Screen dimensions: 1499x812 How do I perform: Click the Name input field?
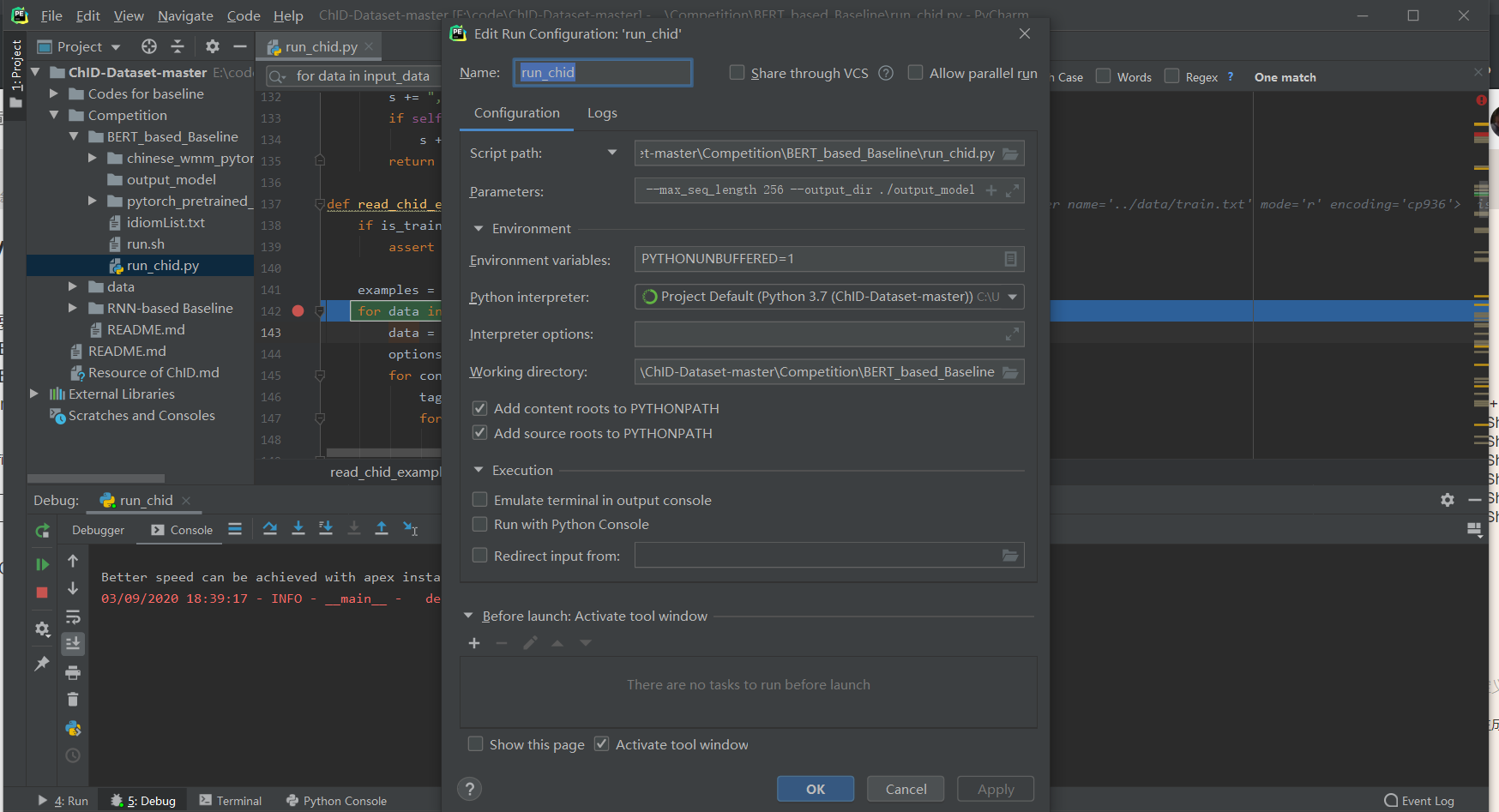click(x=603, y=73)
